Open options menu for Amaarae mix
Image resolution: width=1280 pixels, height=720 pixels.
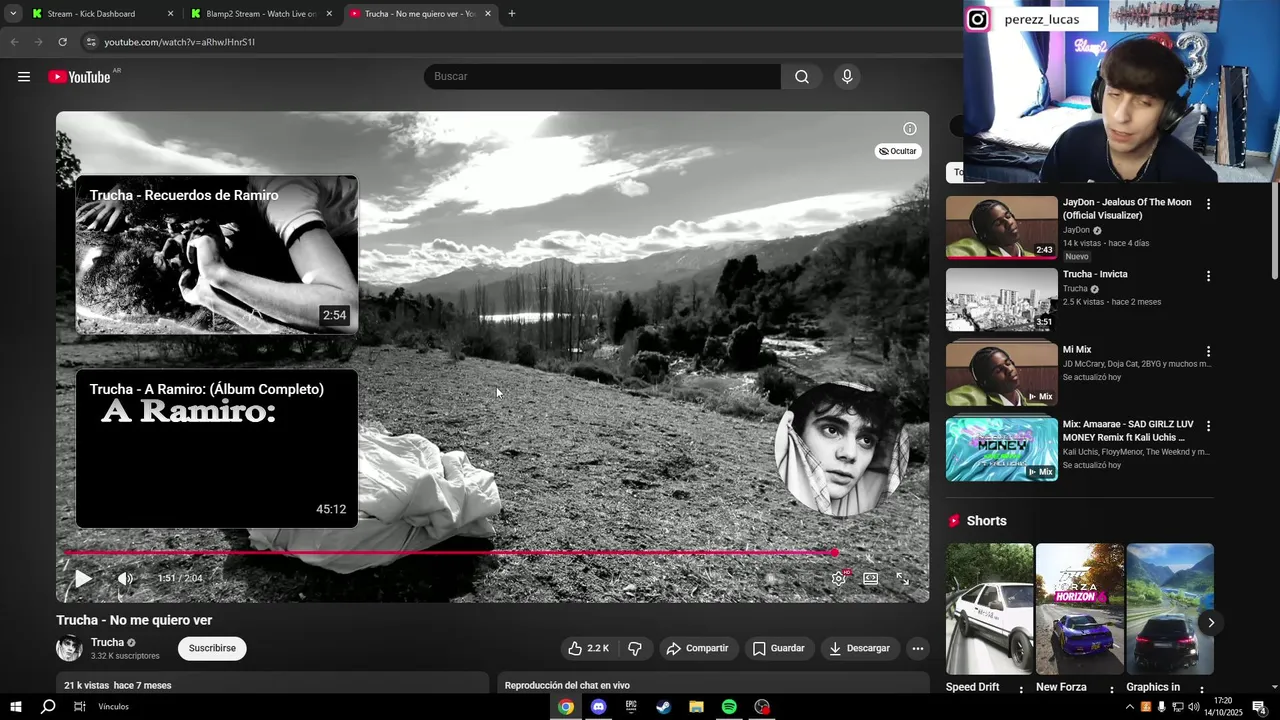coord(1208,426)
